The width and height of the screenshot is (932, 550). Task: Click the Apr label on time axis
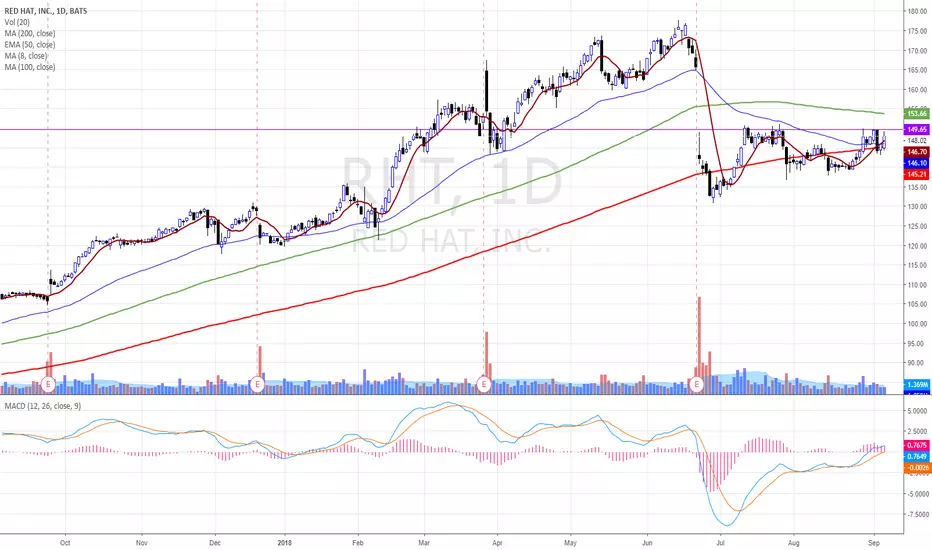click(498, 543)
